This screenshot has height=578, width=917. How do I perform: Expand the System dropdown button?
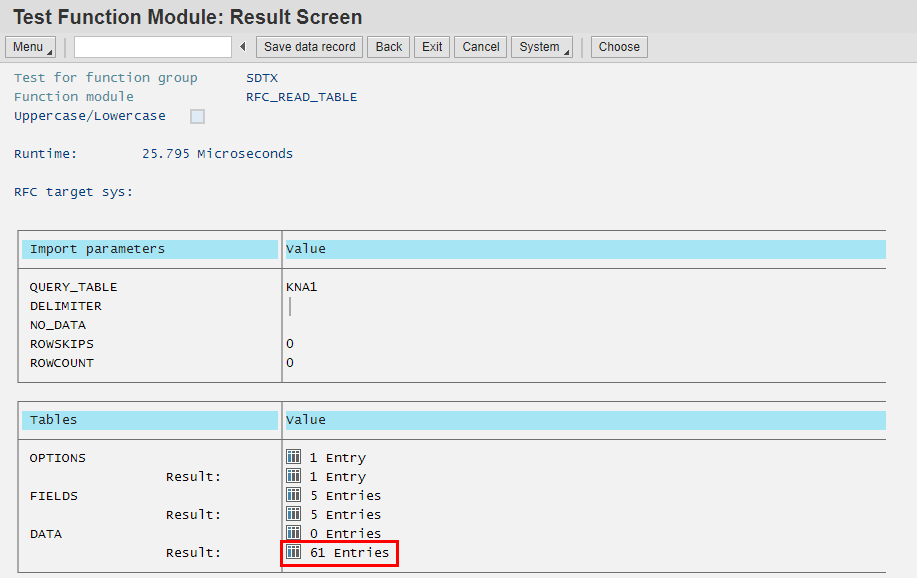(x=541, y=47)
